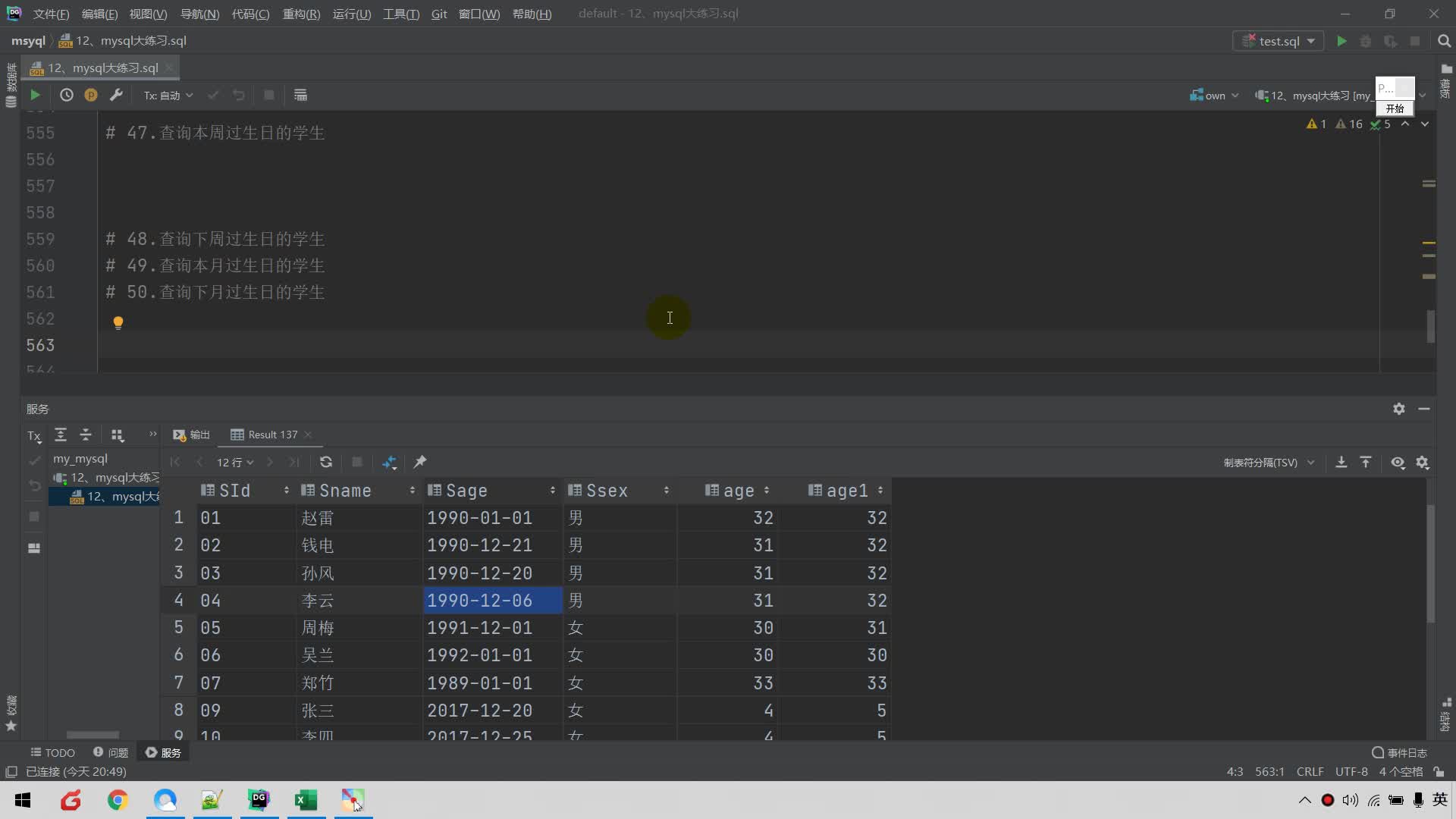1456x819 pixels.
Task: Click the upload-to-database arrow icon
Action: 1366,462
